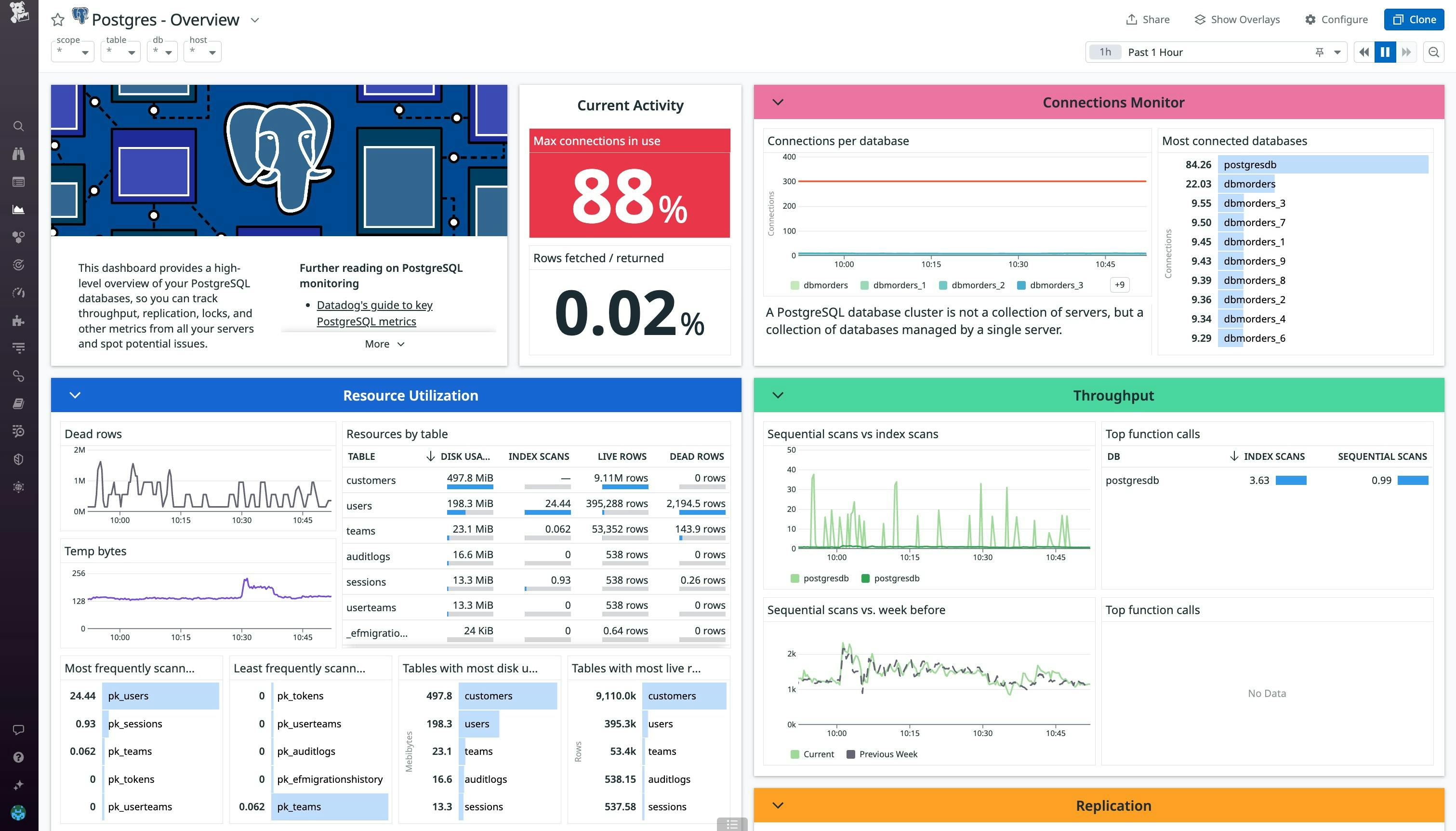Click the pin icon in the time range selector

[1319, 52]
